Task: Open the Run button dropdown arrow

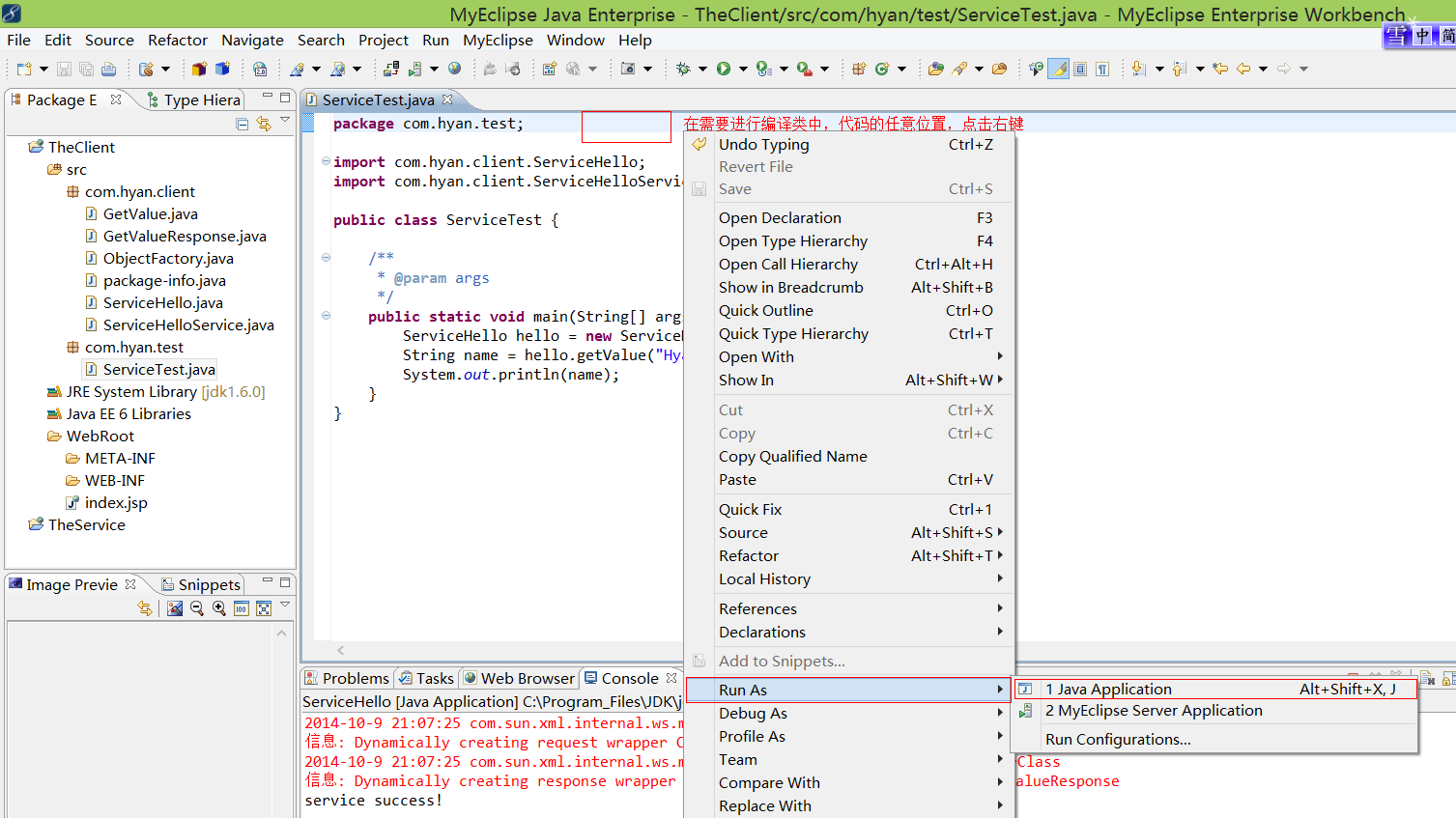Action: (x=743, y=69)
